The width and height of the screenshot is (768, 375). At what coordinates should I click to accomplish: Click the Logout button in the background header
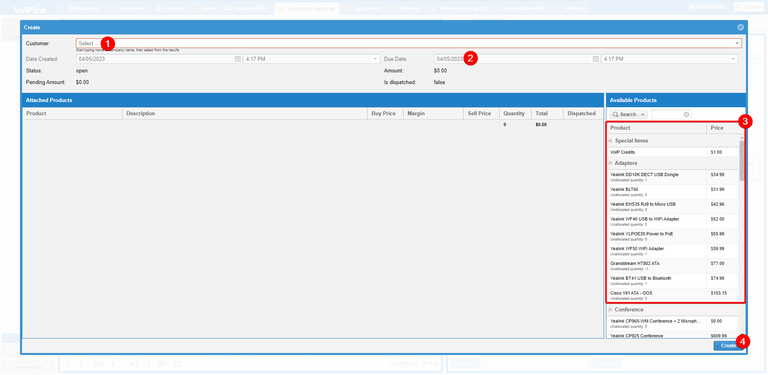point(748,7)
